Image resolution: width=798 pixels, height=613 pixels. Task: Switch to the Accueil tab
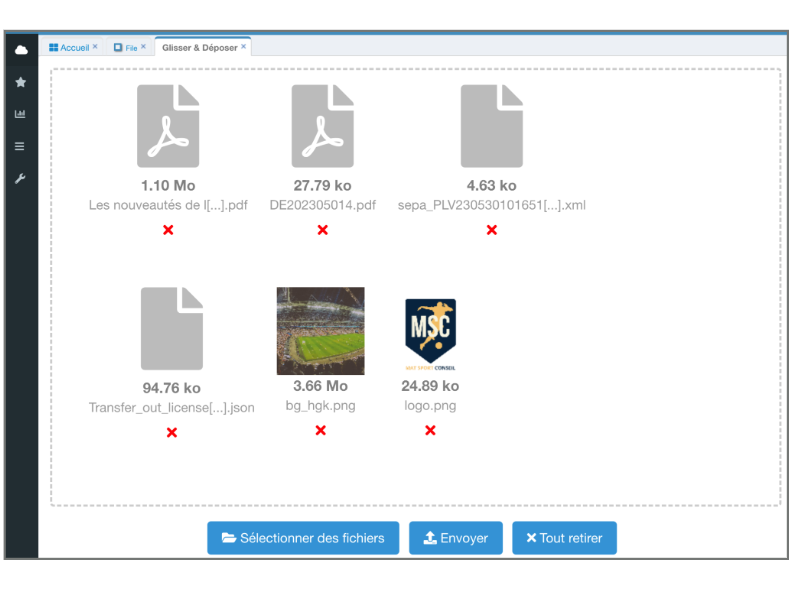tap(69, 47)
